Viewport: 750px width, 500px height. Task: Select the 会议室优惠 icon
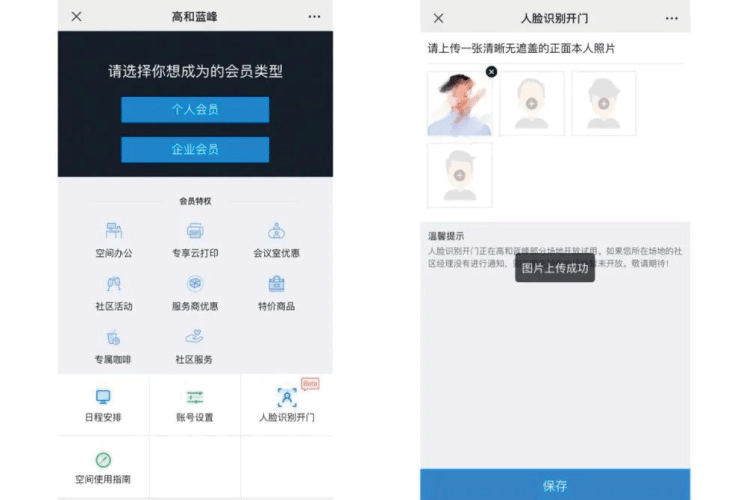[276, 232]
